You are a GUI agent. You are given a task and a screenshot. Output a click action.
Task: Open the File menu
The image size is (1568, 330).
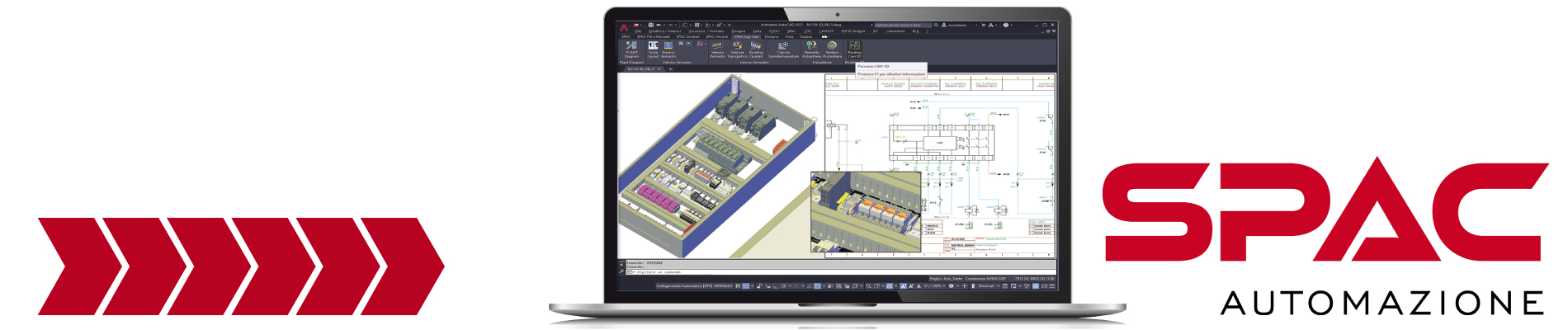(638, 31)
